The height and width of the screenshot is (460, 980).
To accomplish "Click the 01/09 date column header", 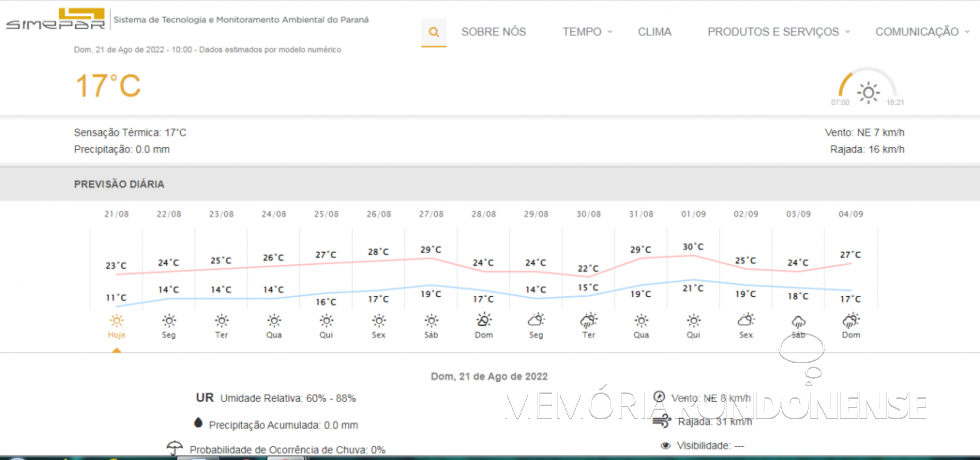I will click(693, 214).
